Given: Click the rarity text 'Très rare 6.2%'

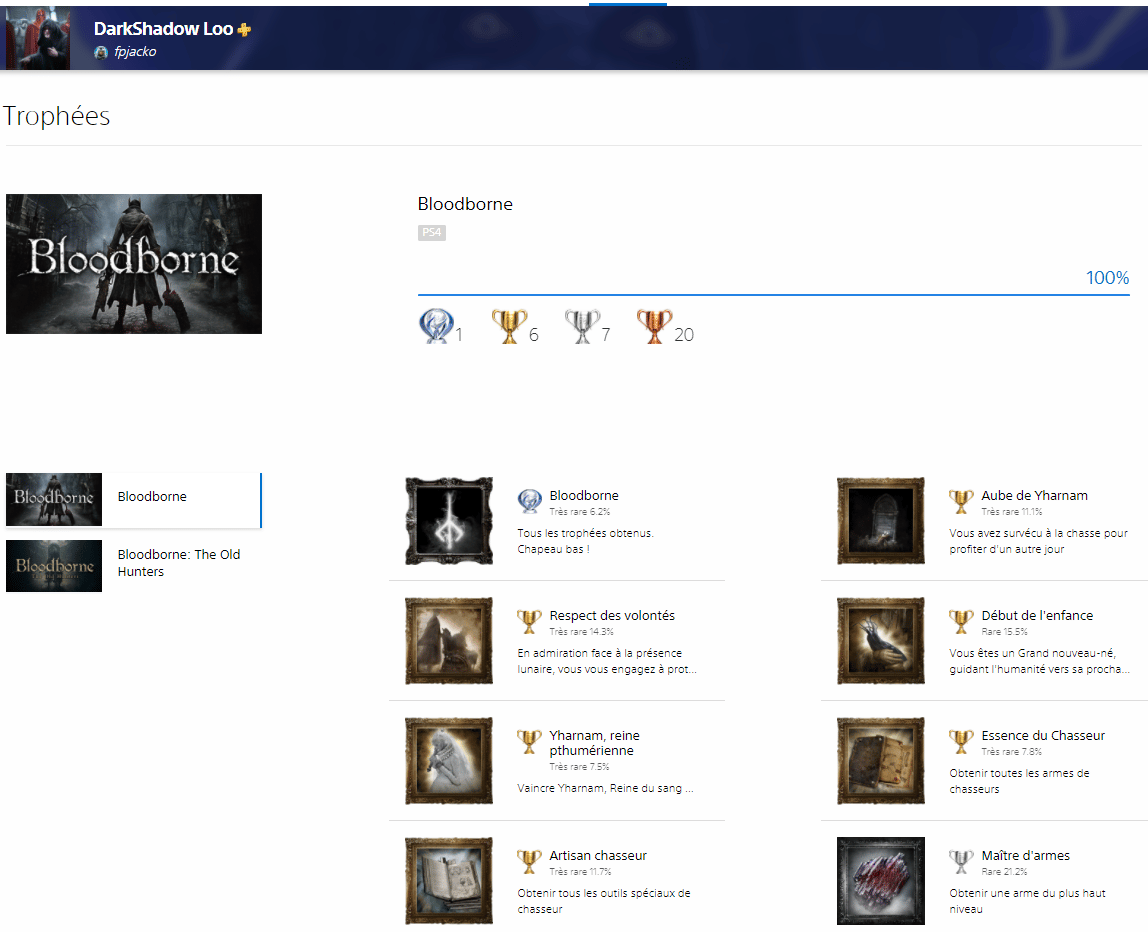Looking at the screenshot, I should pos(580,512).
